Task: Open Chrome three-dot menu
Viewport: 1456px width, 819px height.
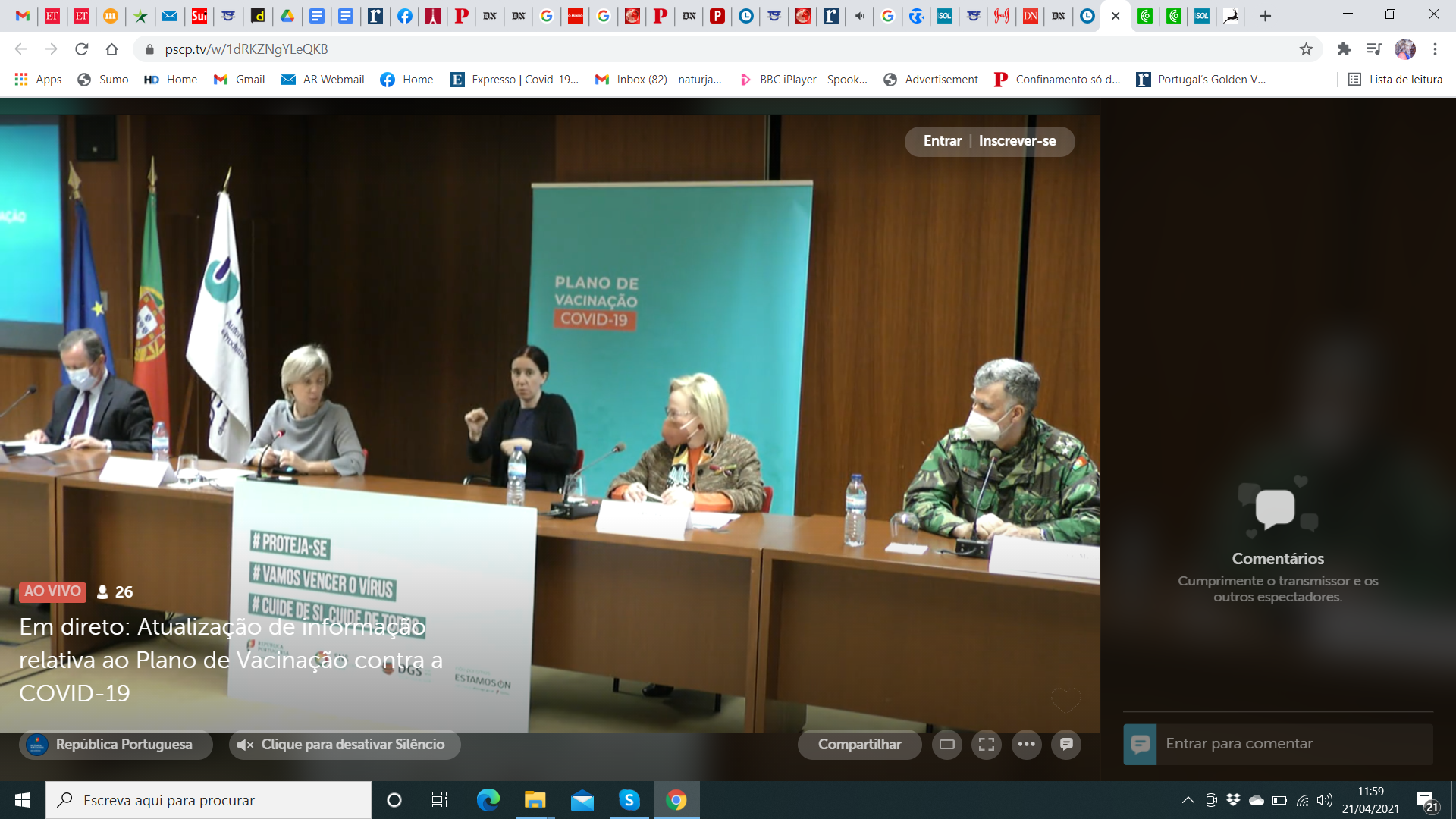Action: click(x=1435, y=49)
